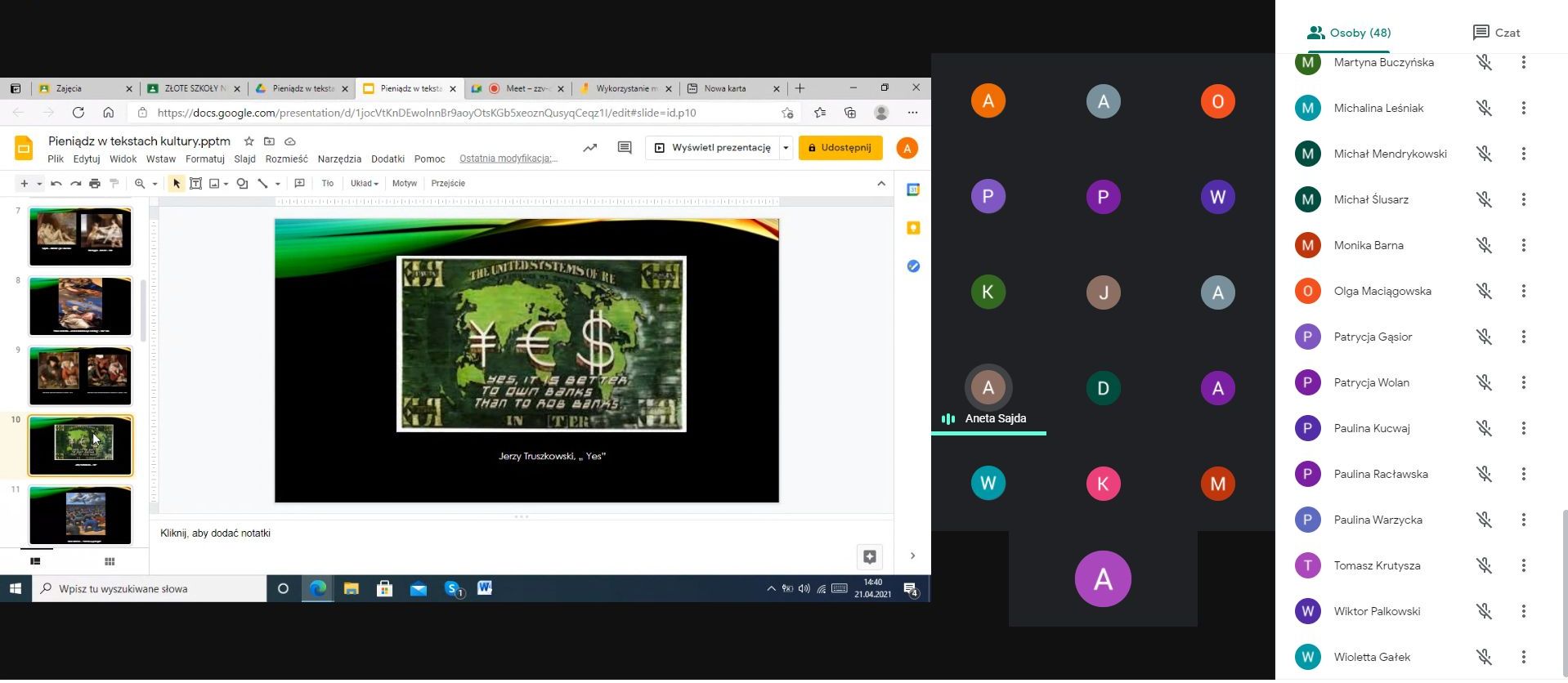Click the browser refresh icon
Image resolution: width=1568 pixels, height=683 pixels.
pyautogui.click(x=78, y=113)
